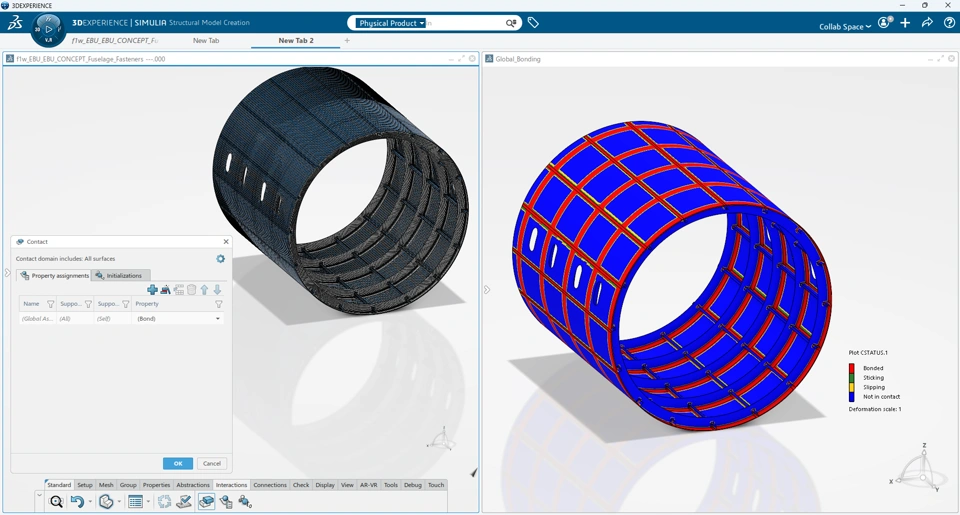The height and width of the screenshot is (515, 960).
Task: Click the checkmark model check icon
Action: [184, 502]
